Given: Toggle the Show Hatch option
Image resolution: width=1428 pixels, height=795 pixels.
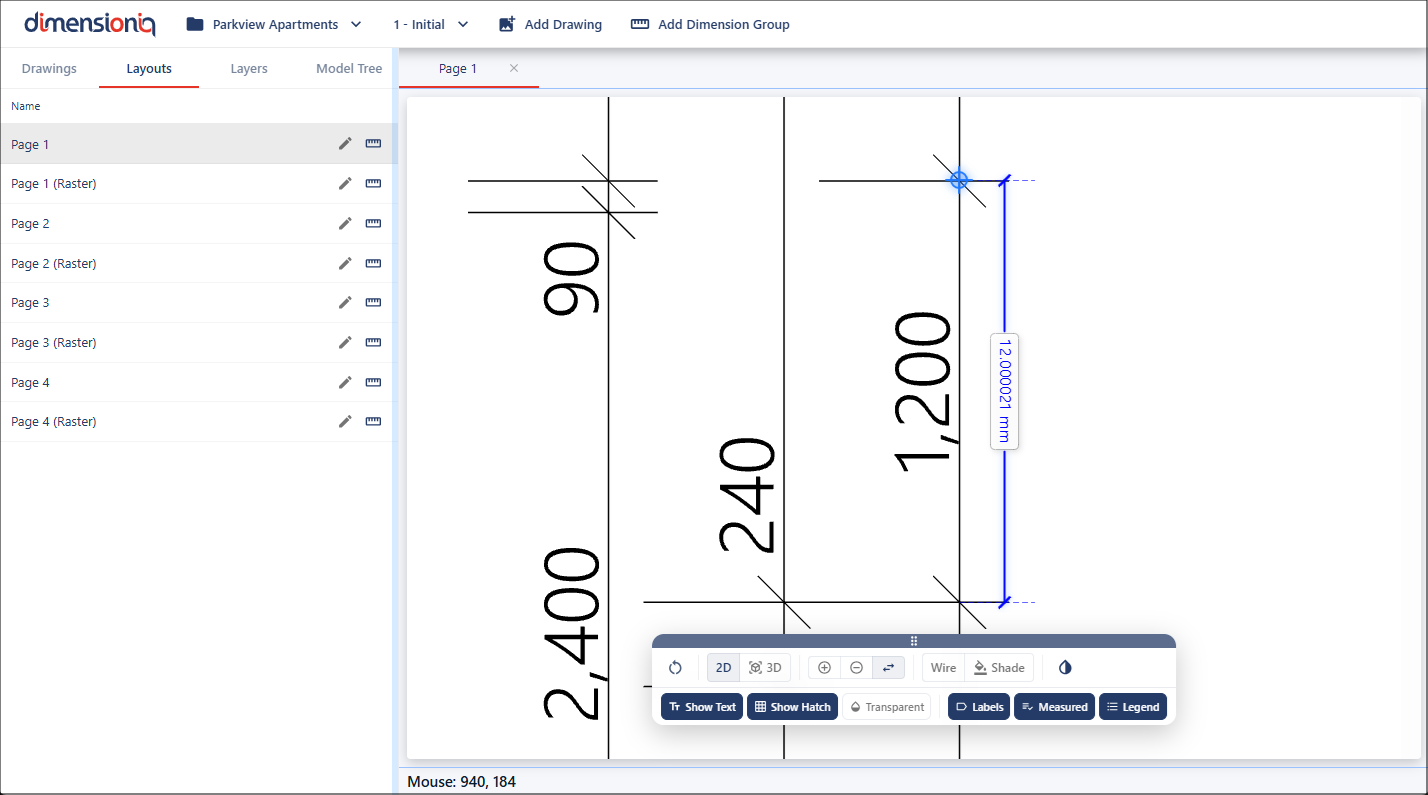Looking at the screenshot, I should click(x=792, y=707).
